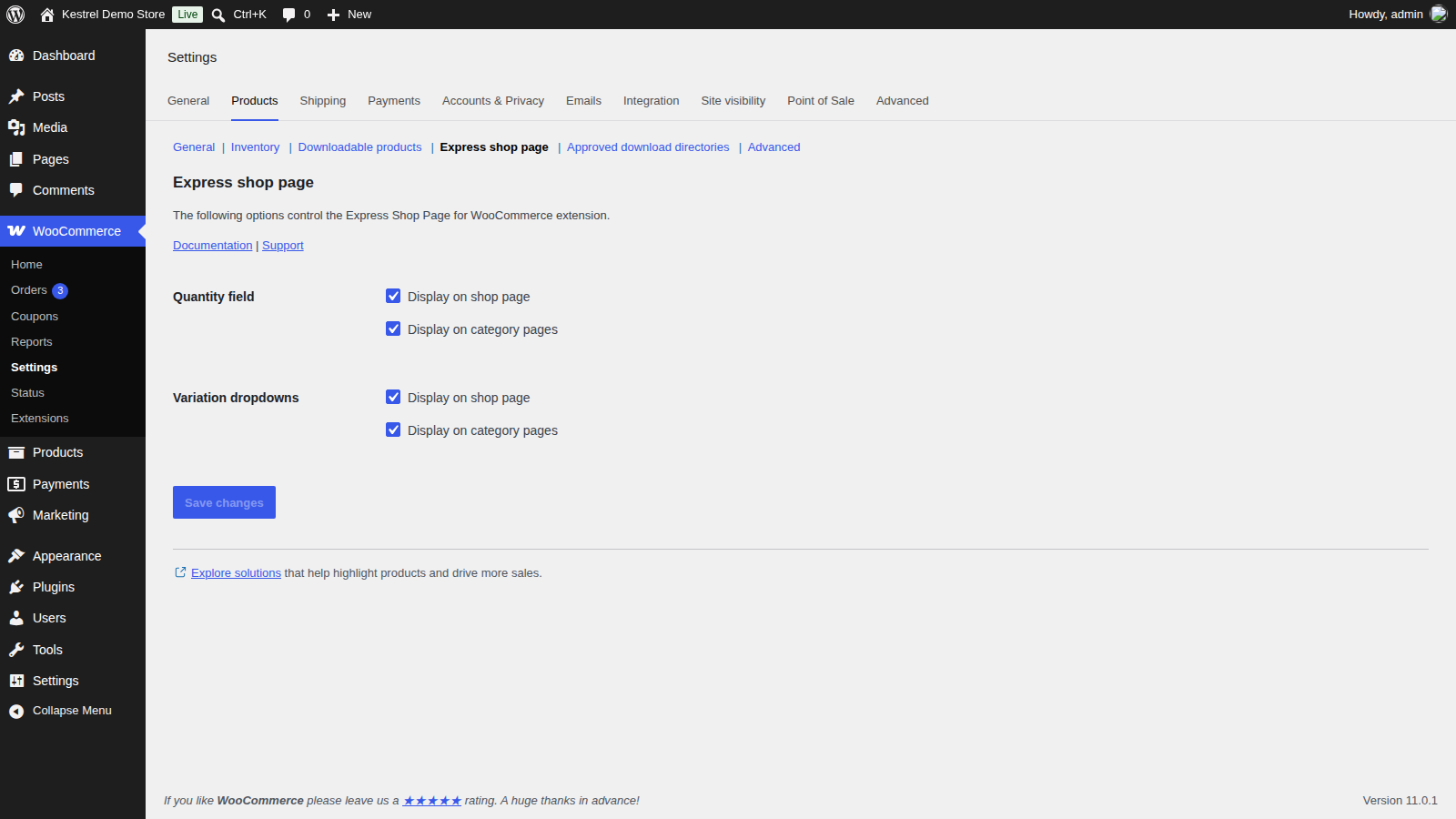Click the WooCommerce logo icon
The image size is (1456, 819).
[x=16, y=231]
